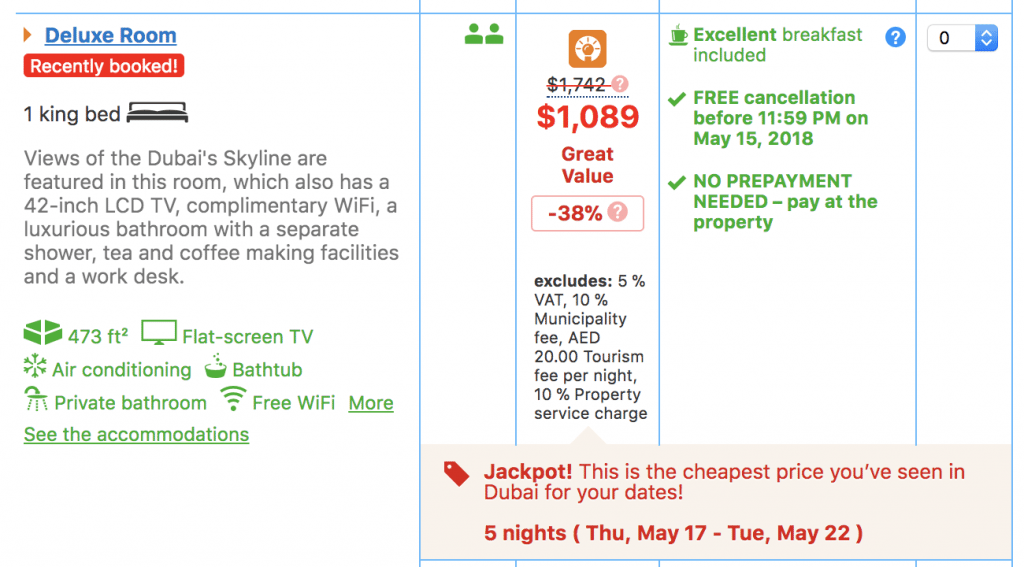
Task: Open the room quantity dropdown
Action: [962, 38]
